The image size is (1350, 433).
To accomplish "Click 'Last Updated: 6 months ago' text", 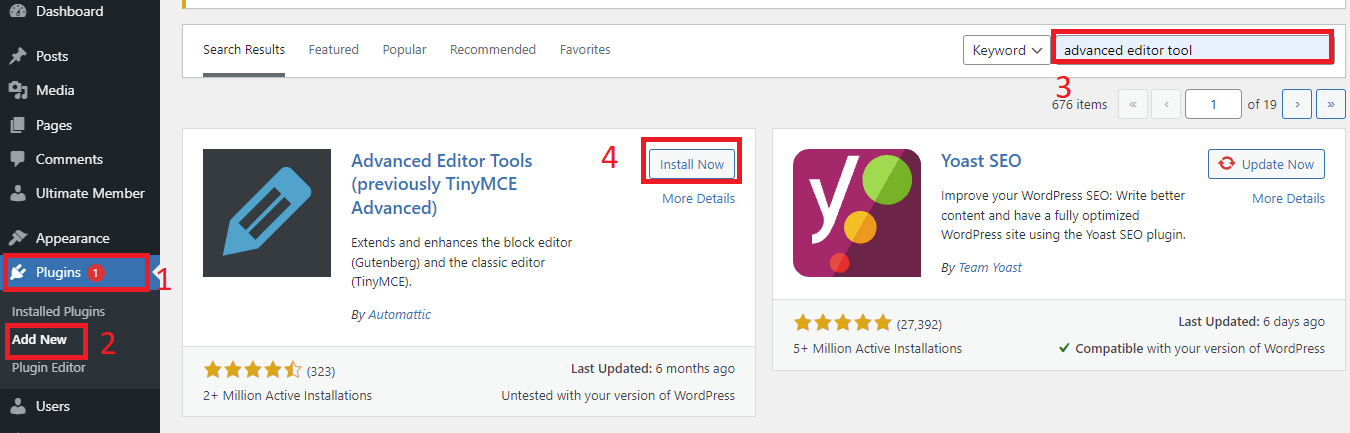I will pyautogui.click(x=652, y=369).
